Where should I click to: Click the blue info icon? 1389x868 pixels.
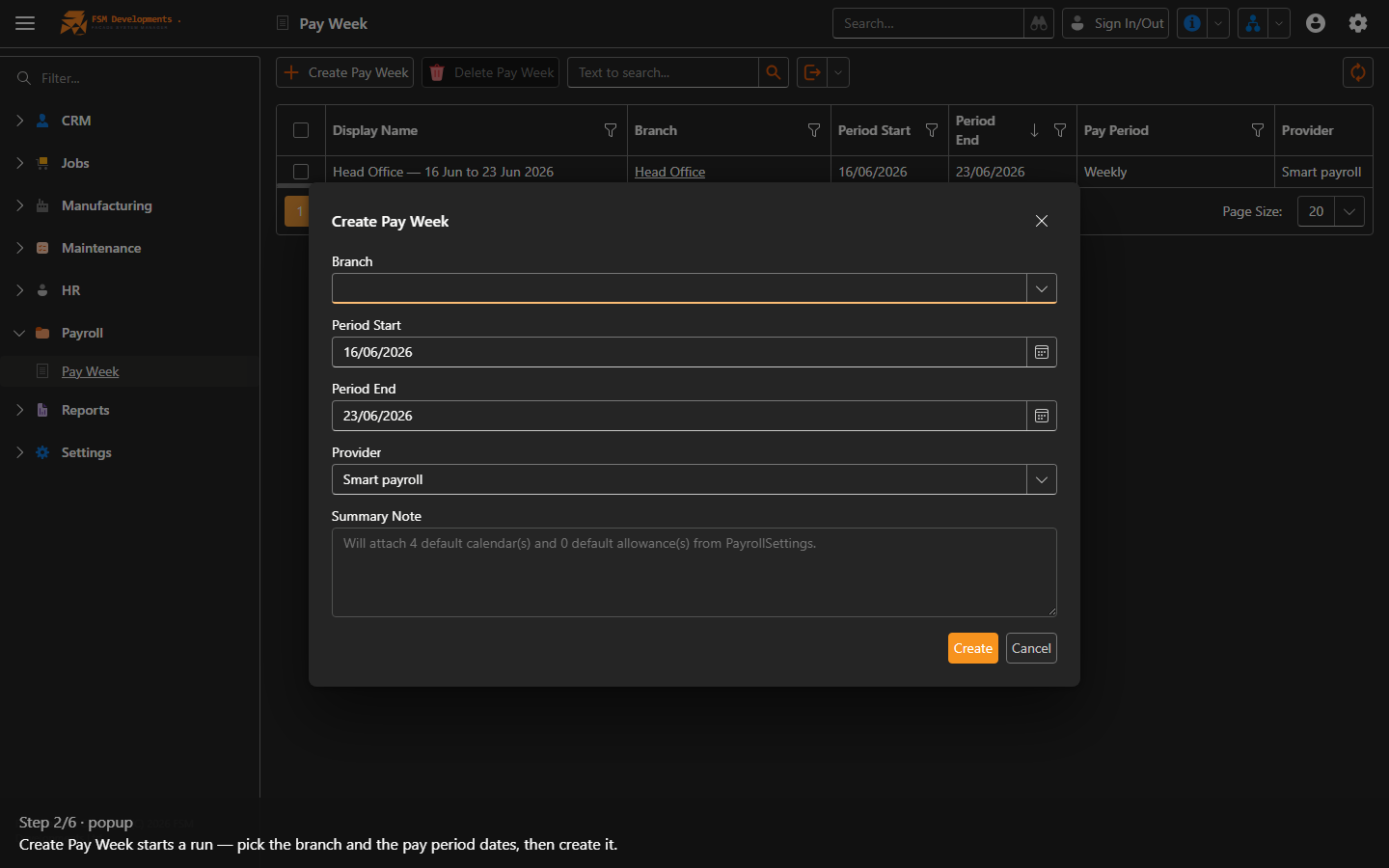[x=1192, y=23]
